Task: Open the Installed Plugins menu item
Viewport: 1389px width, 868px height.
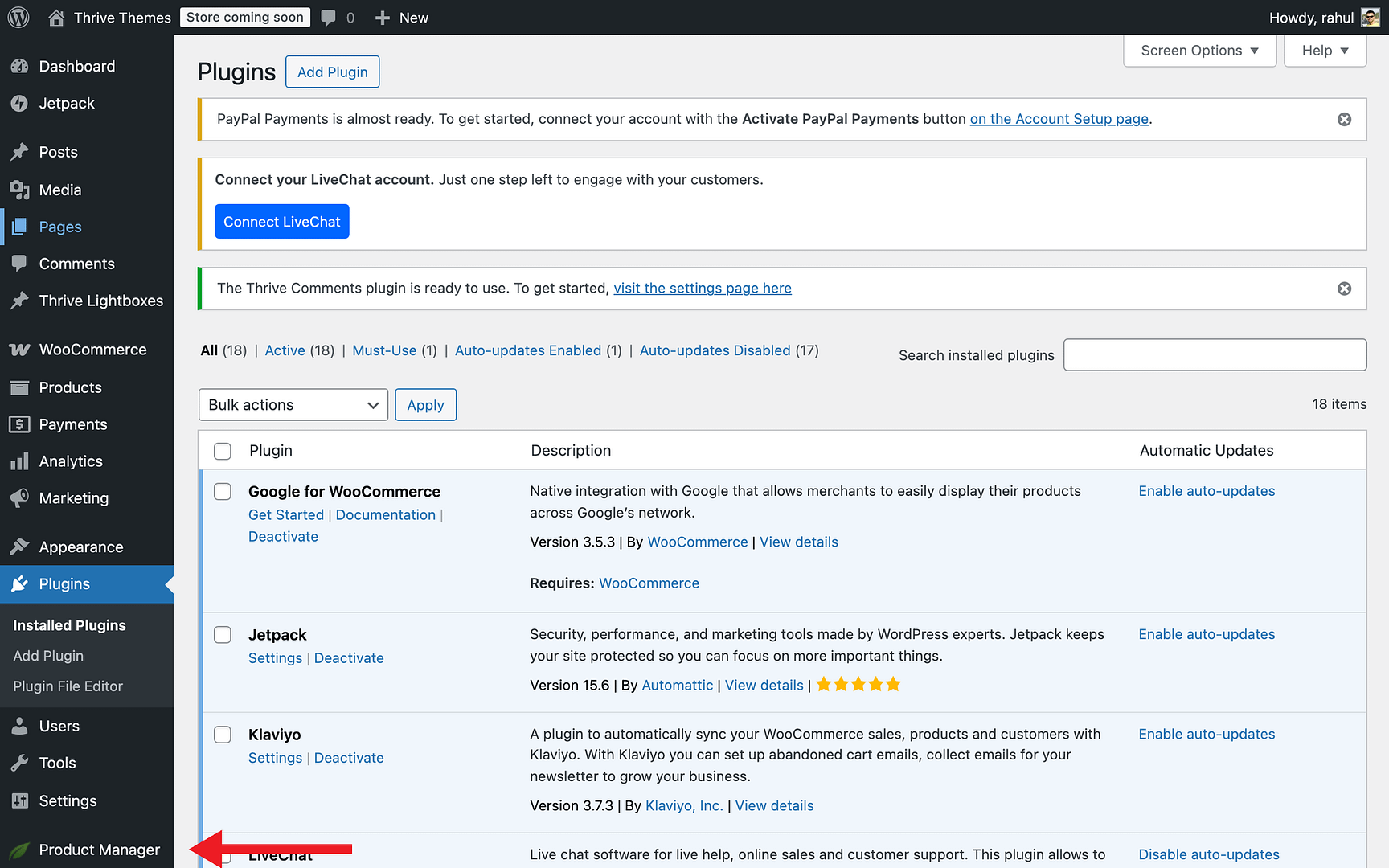Action: (x=69, y=625)
